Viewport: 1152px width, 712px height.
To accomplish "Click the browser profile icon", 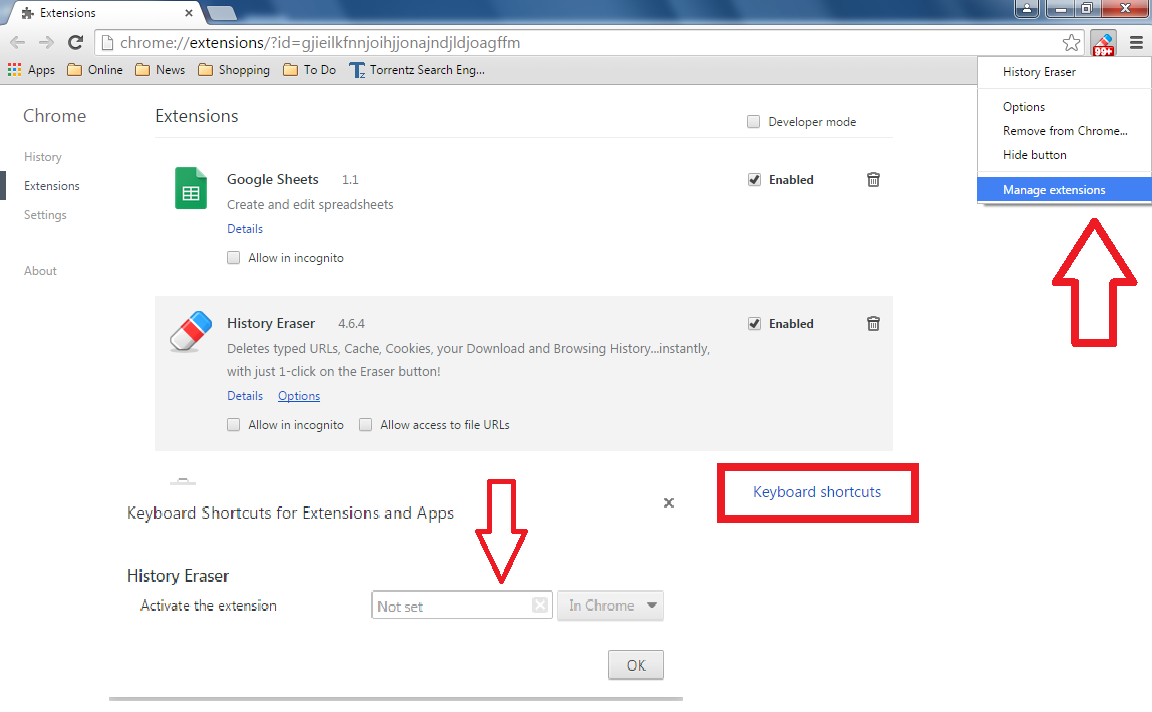I will pyautogui.click(x=1027, y=9).
